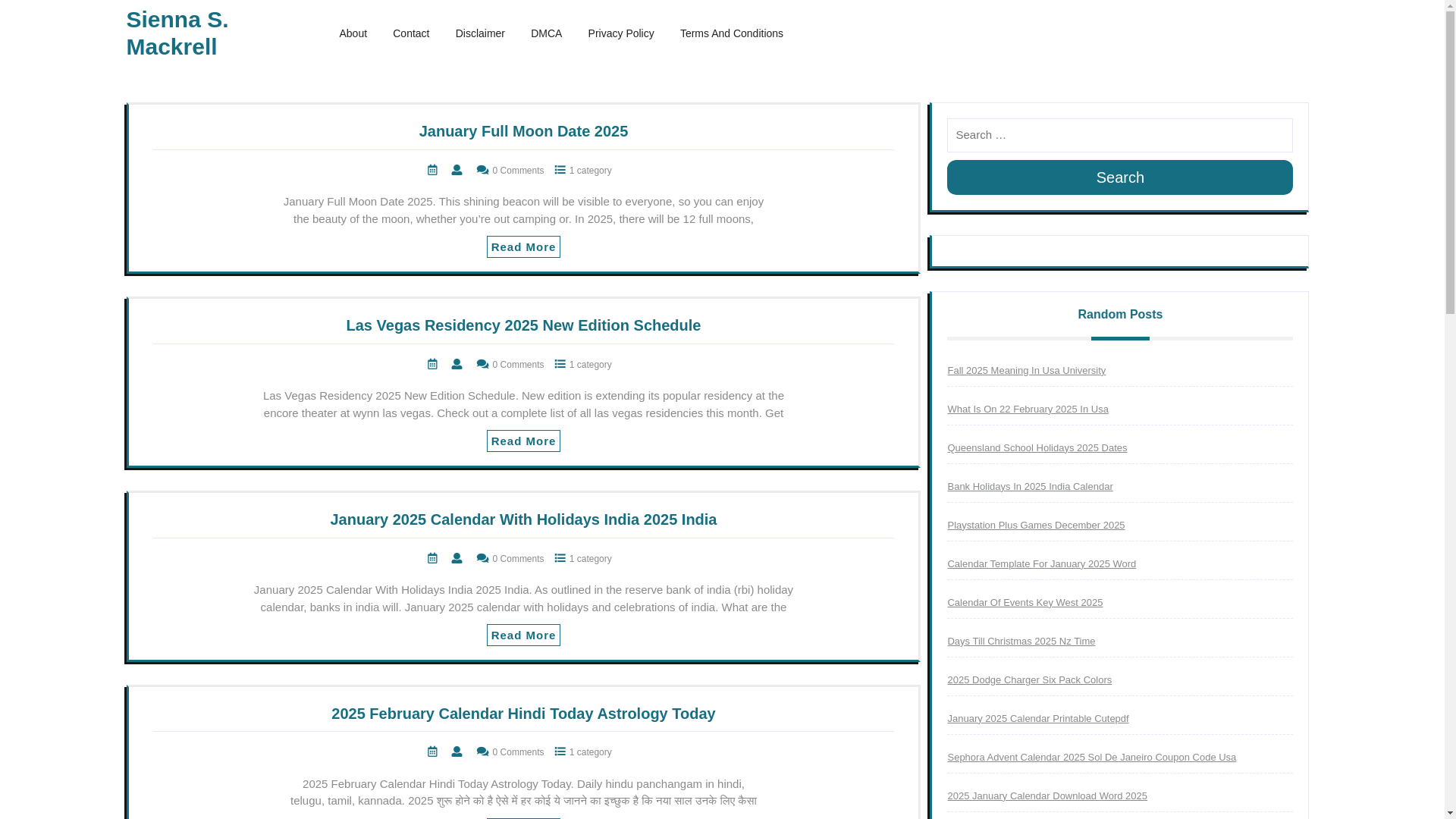This screenshot has height=819, width=1456.
Task: Click author icon under Las Vegas Residency post
Action: [x=457, y=365]
